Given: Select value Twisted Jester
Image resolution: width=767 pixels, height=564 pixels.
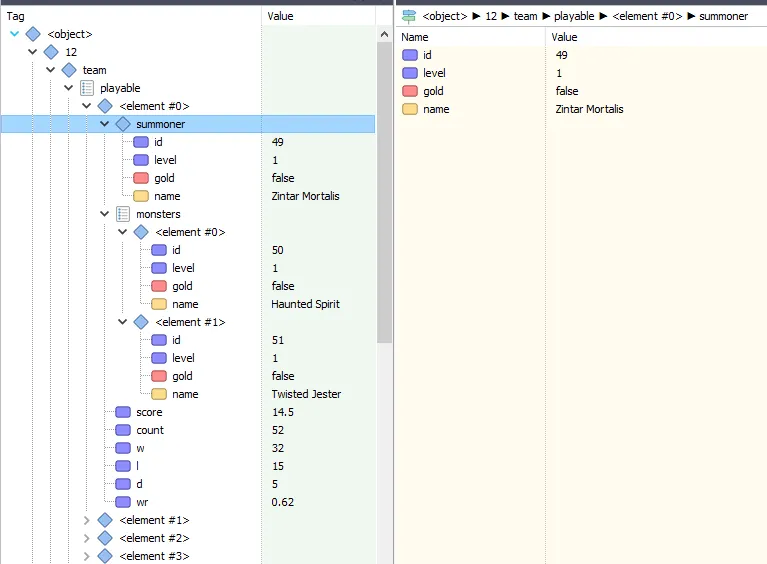Looking at the screenshot, I should pos(306,394).
